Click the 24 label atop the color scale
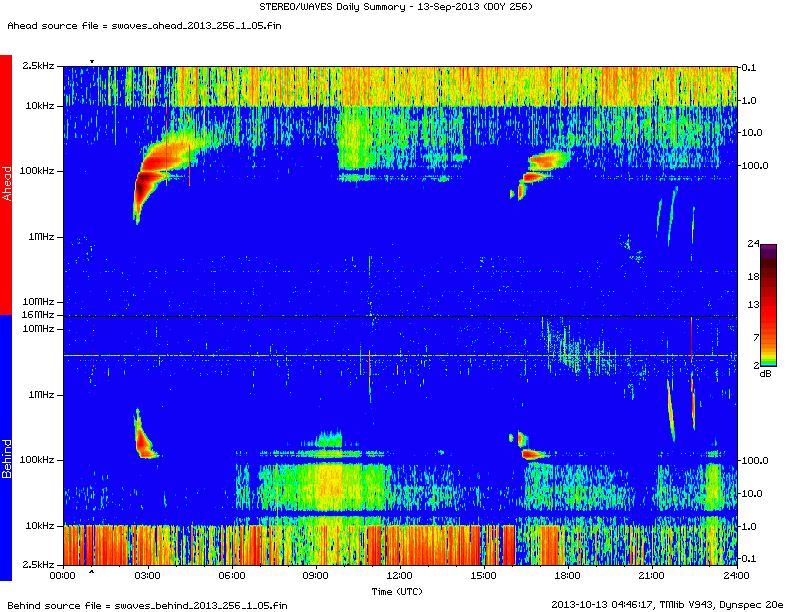Screen dimensions: 792x612 pyautogui.click(x=754, y=243)
